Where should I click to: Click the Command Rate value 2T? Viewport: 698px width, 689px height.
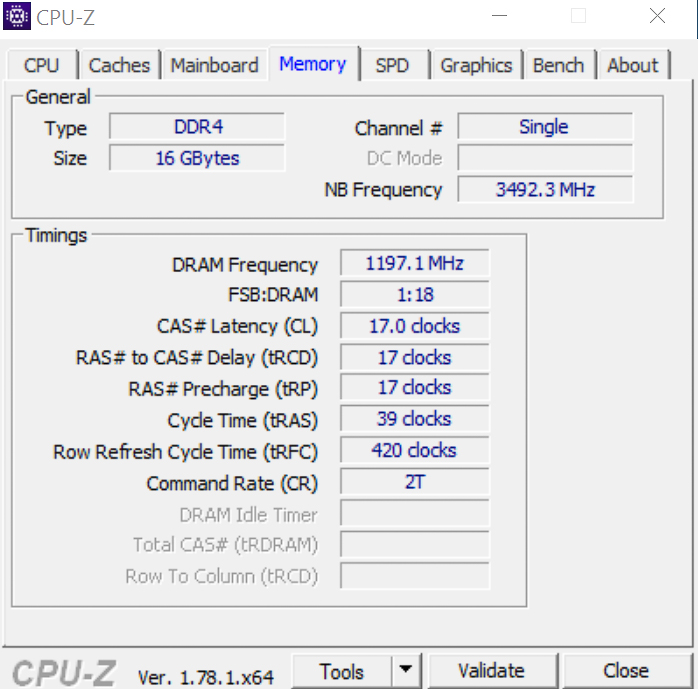pyautogui.click(x=415, y=482)
